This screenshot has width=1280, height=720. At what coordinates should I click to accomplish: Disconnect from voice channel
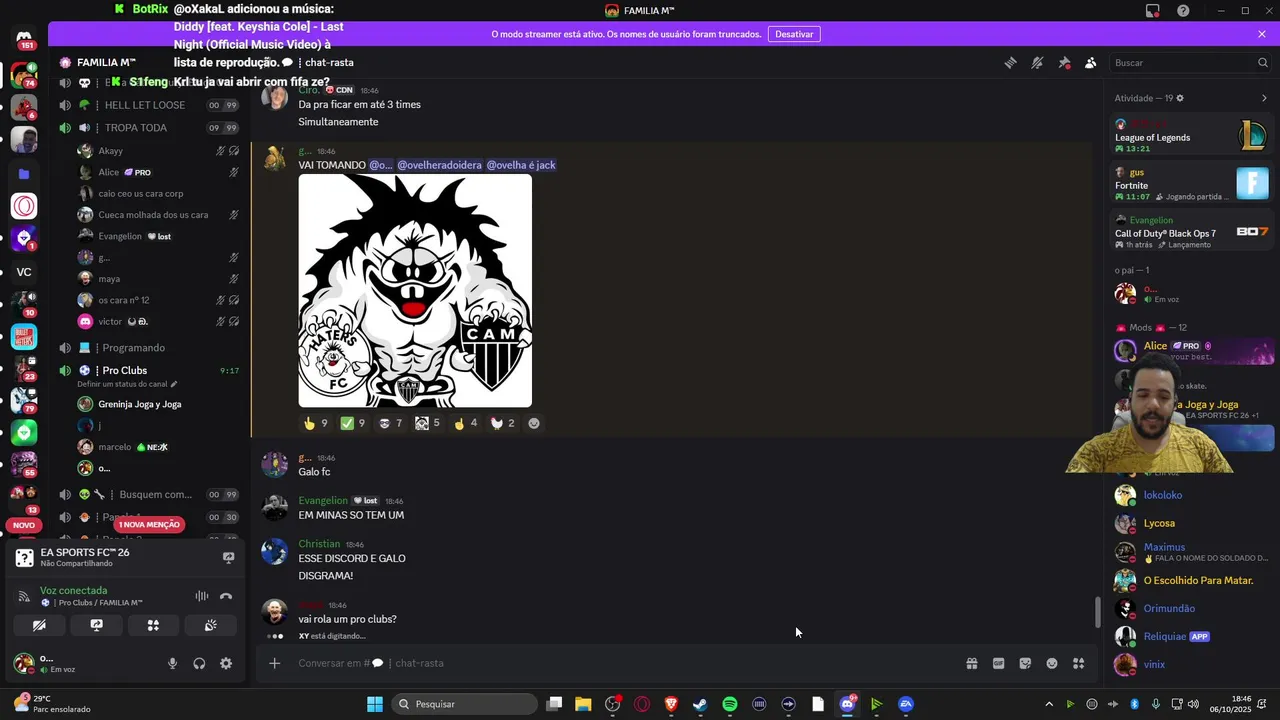tap(226, 596)
